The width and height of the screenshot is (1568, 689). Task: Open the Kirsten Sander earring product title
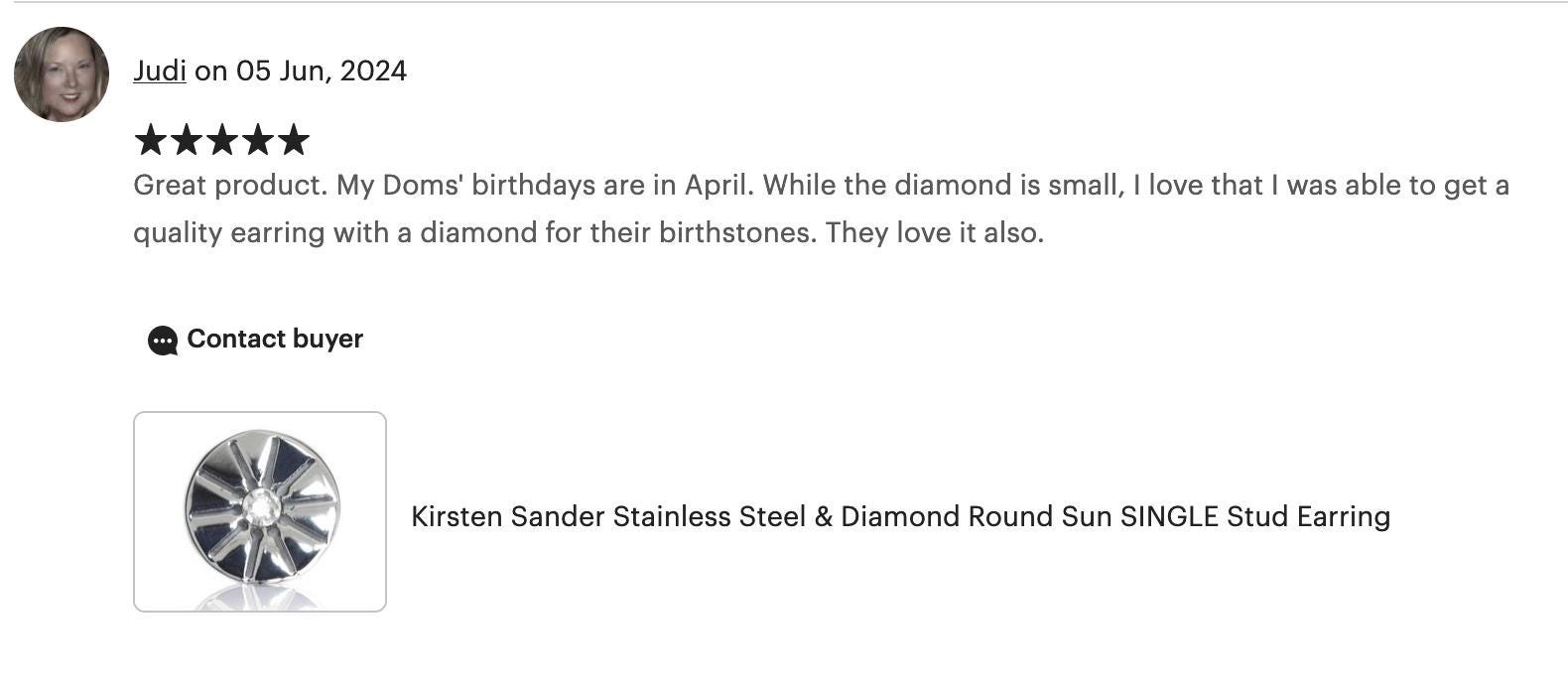[900, 516]
